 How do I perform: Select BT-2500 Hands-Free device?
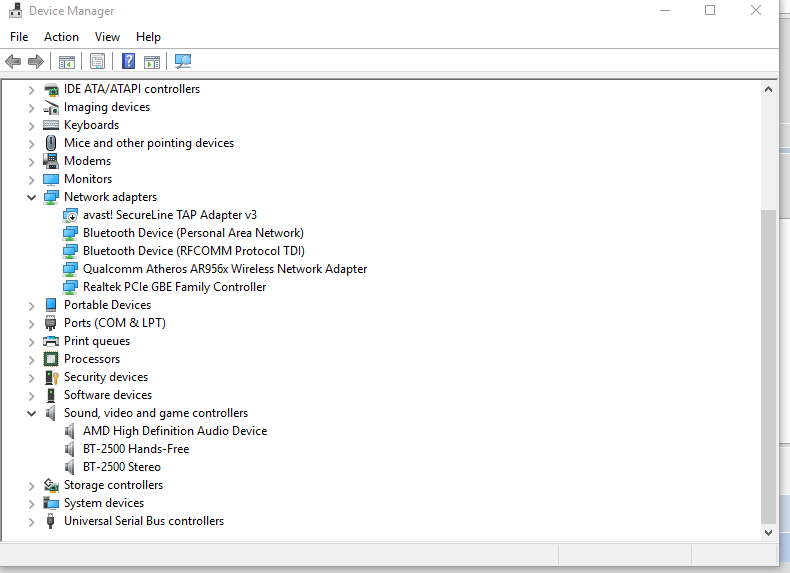136,449
